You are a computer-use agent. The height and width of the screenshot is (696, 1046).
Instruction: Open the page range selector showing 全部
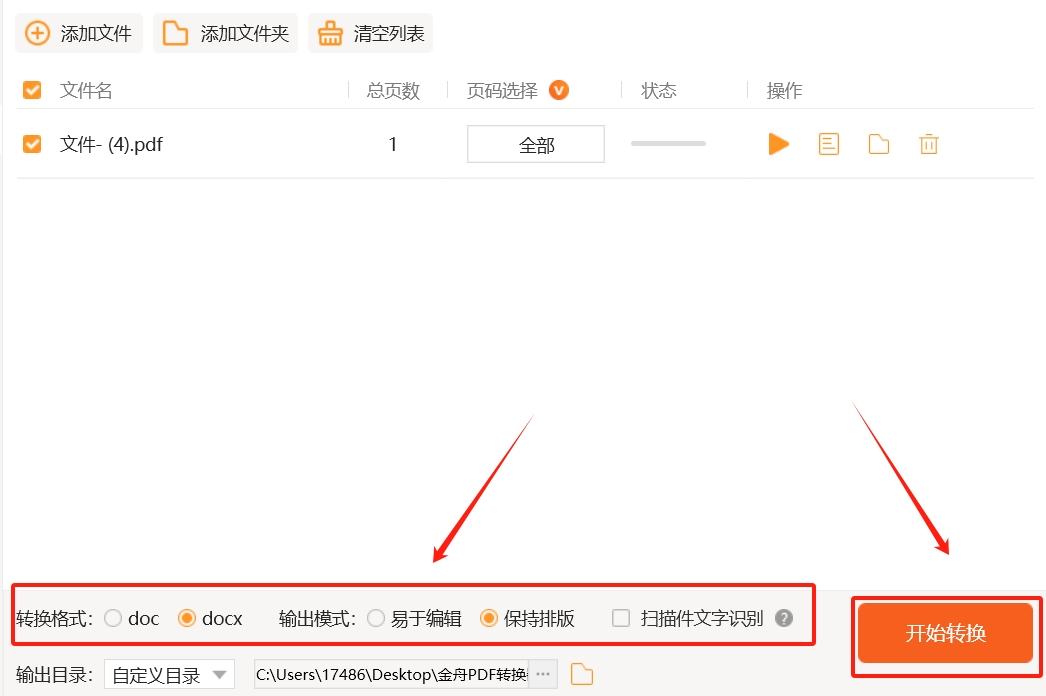tap(535, 144)
